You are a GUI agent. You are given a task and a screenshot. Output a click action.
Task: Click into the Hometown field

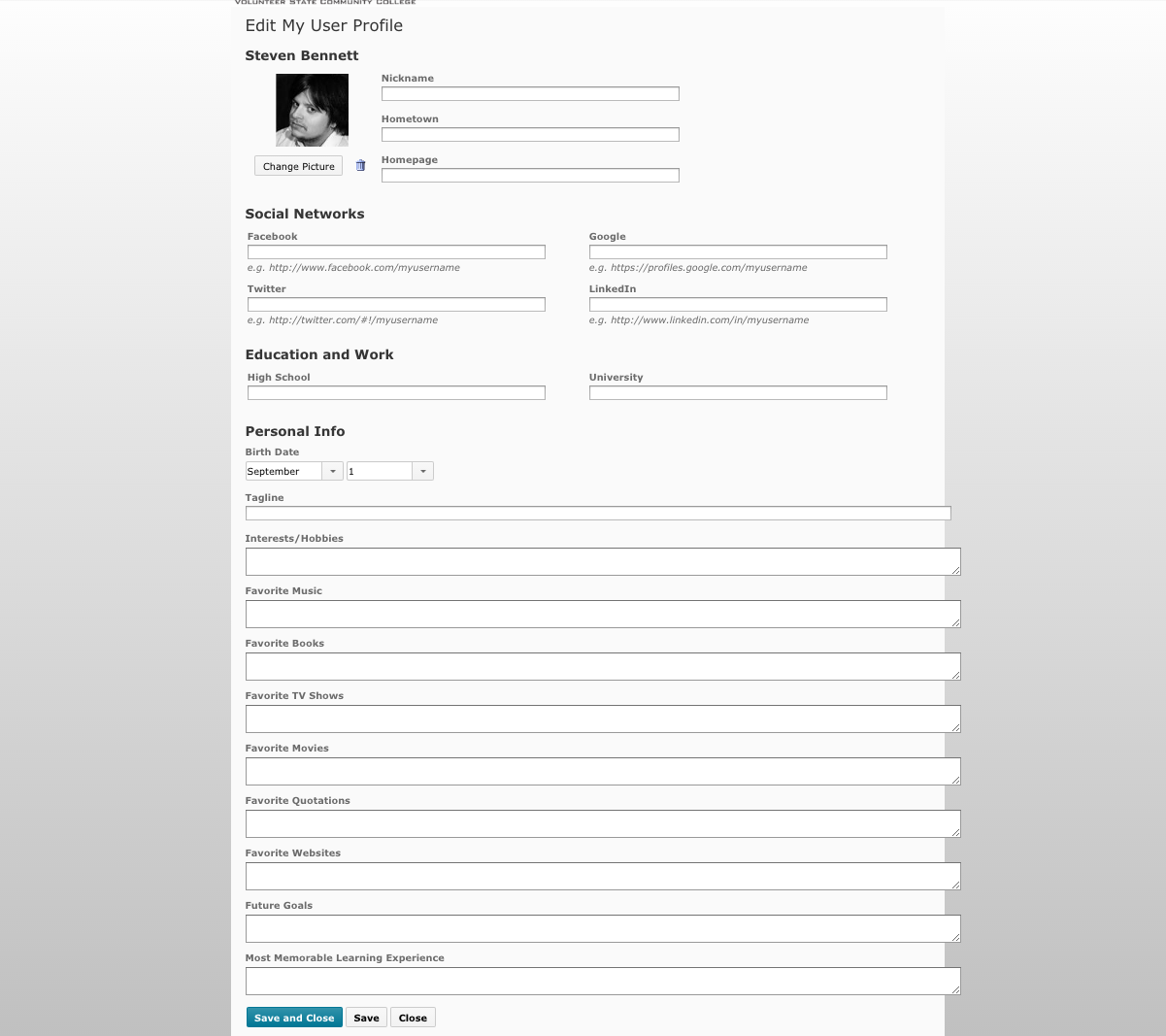pyautogui.click(x=530, y=135)
